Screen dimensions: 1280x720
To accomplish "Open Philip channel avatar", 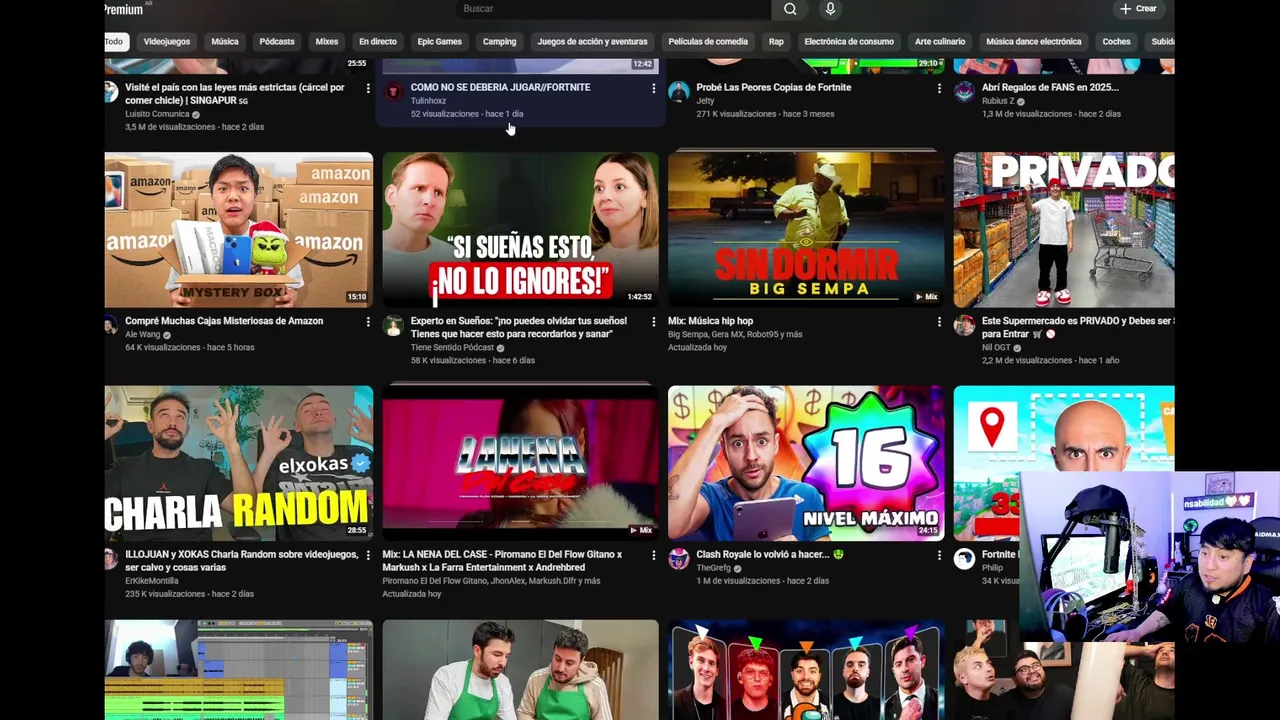I will [964, 559].
